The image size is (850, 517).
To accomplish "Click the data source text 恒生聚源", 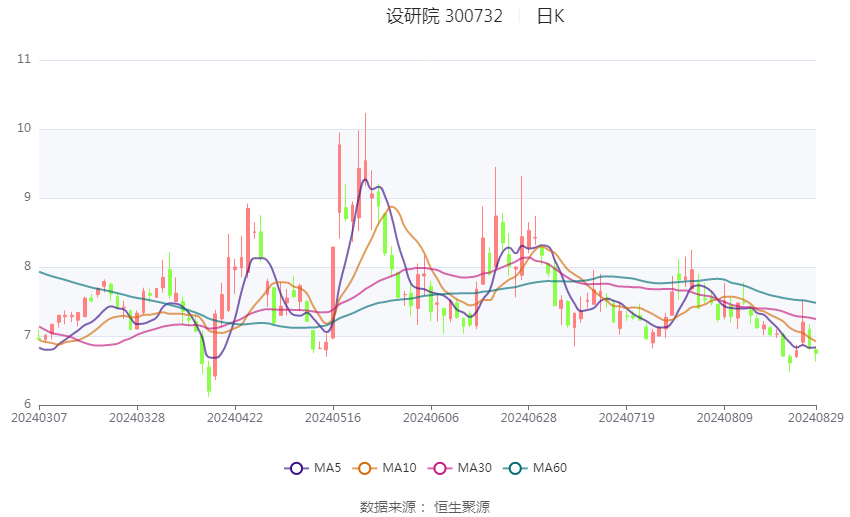I will [x=462, y=507].
